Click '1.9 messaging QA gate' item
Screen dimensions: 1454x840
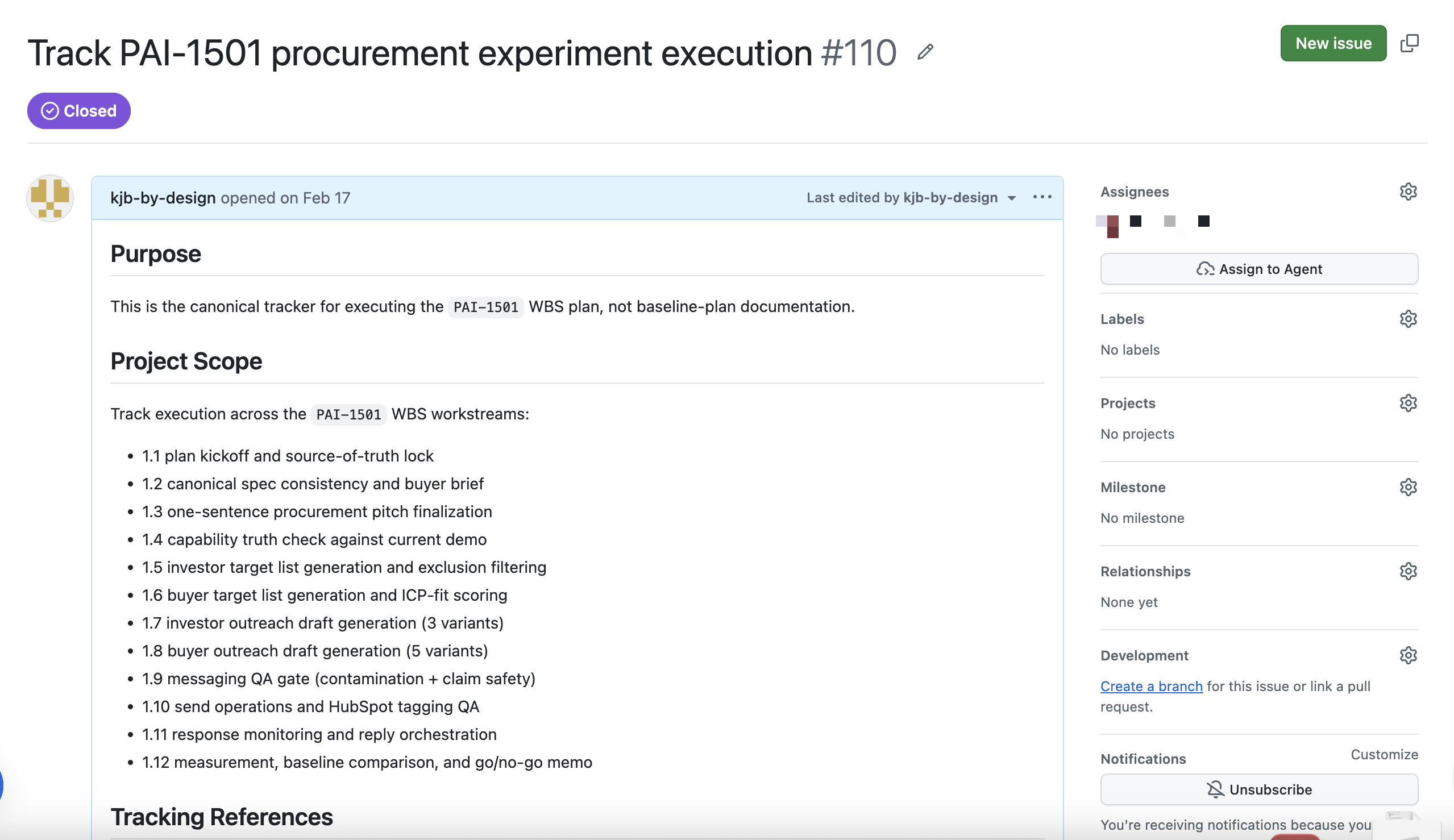[339, 679]
